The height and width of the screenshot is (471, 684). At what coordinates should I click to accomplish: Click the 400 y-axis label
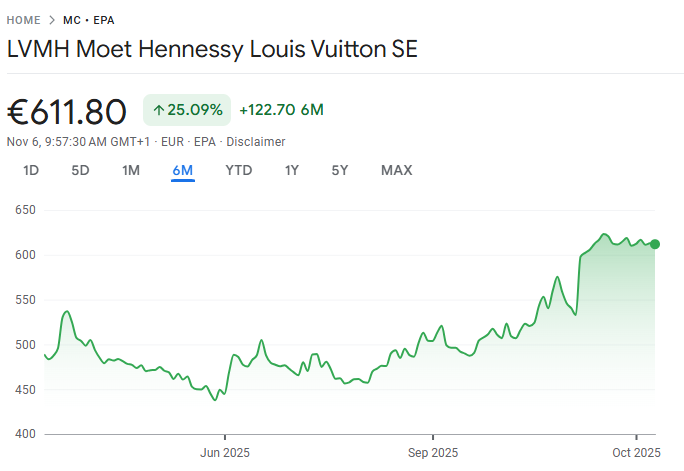tap(25, 434)
